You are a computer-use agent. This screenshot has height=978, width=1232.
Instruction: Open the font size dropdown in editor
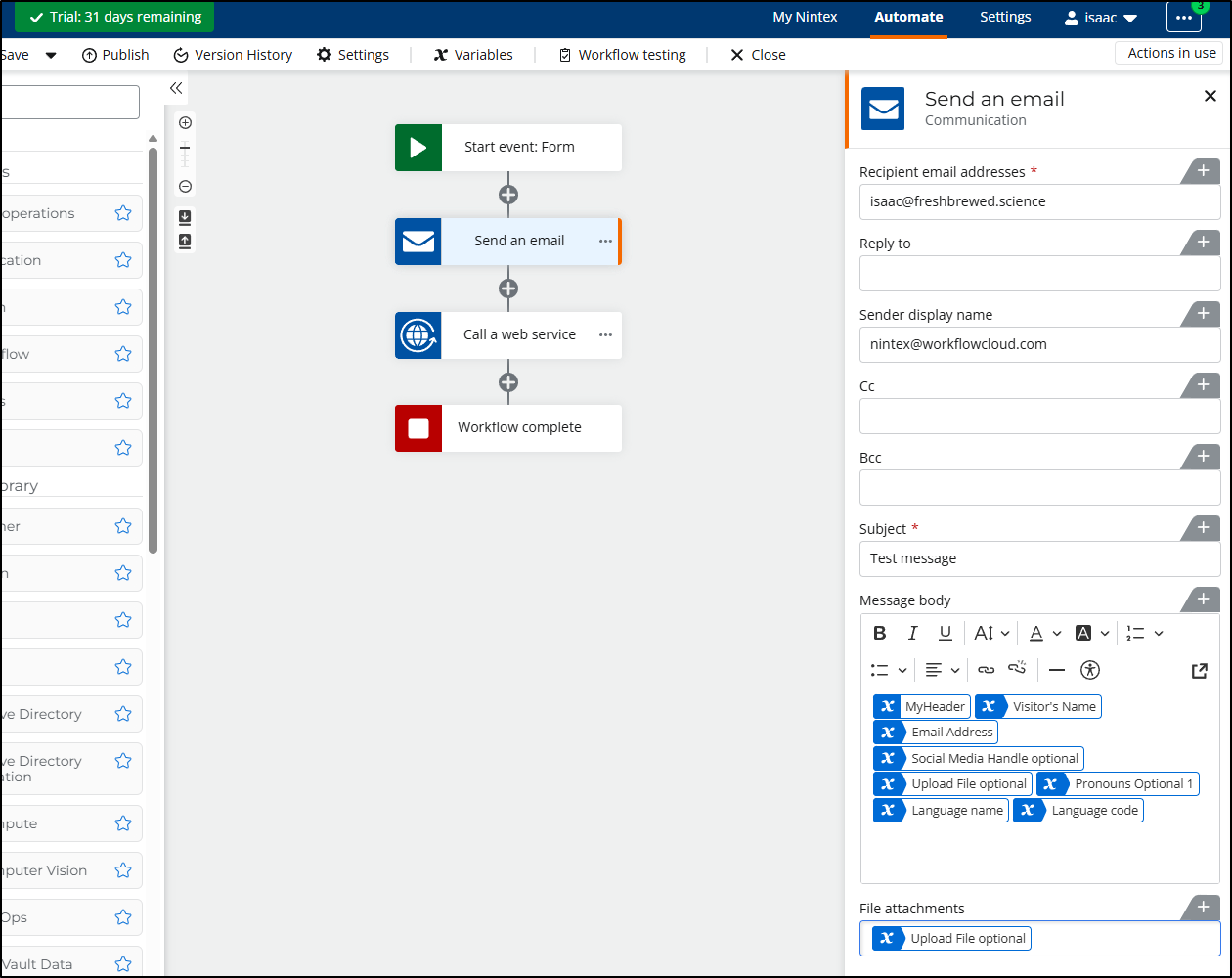991,633
